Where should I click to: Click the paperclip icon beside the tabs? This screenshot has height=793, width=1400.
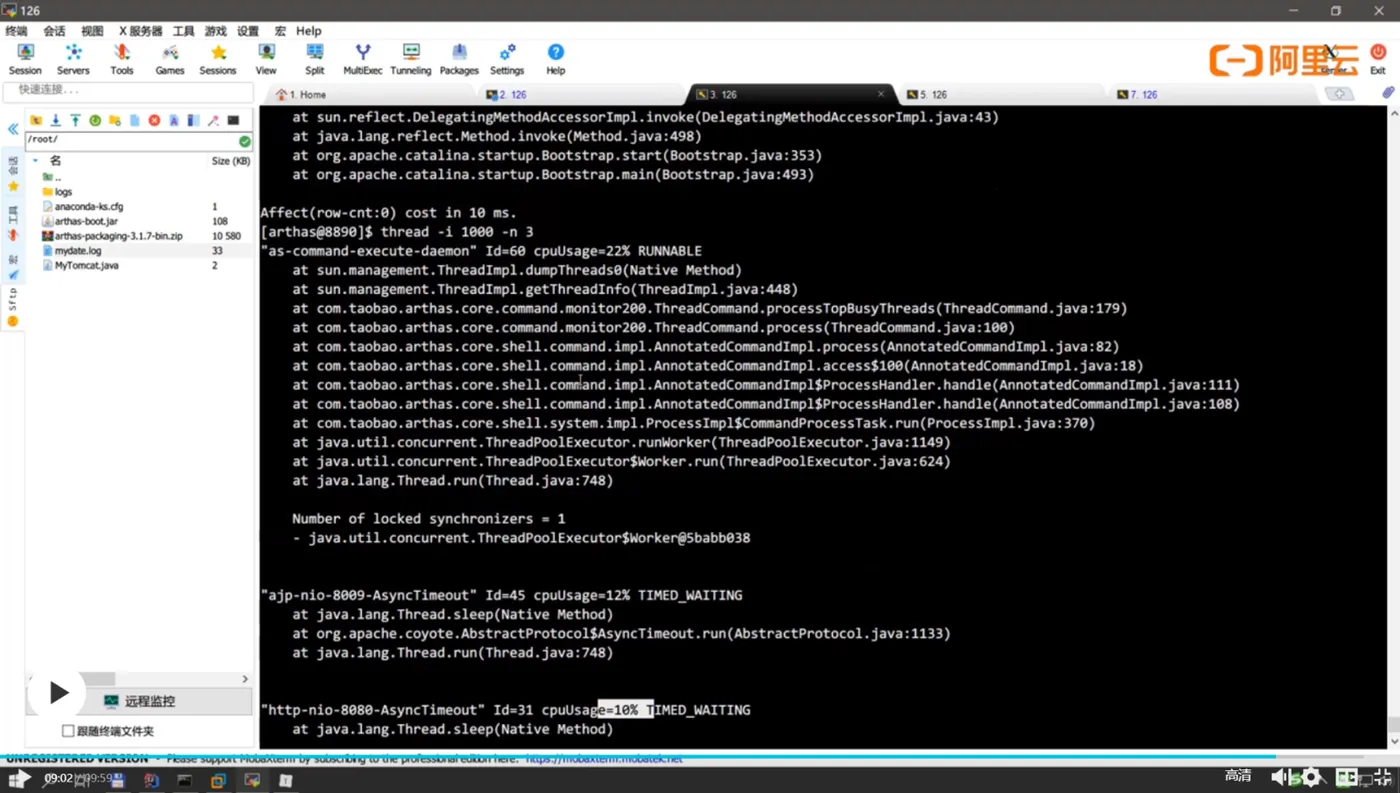[x=1388, y=93]
